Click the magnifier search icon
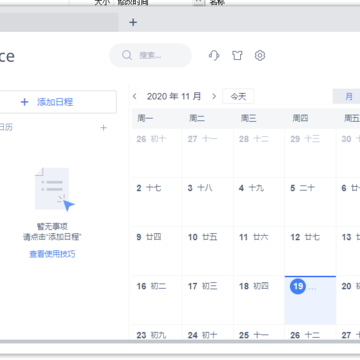Image resolution: width=360 pixels, height=360 pixels. pyautogui.click(x=127, y=55)
